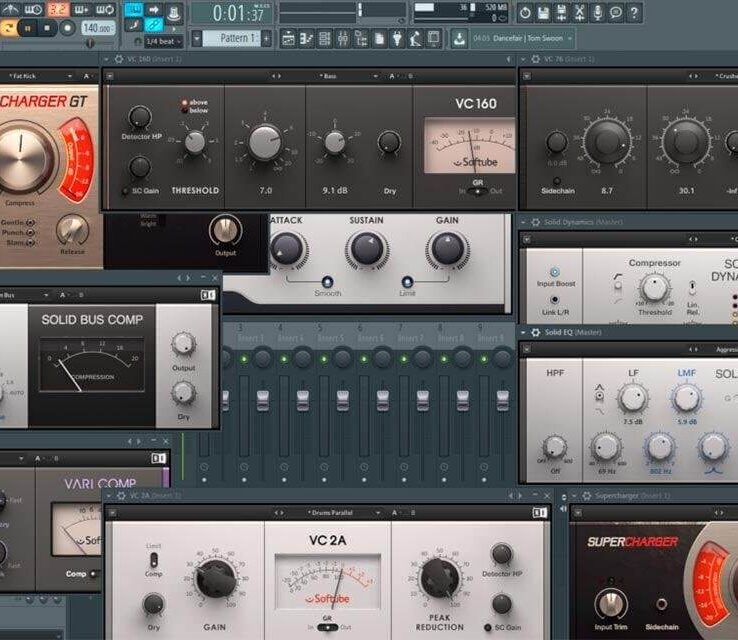Image resolution: width=738 pixels, height=640 pixels.
Task: Open VC 160 Bass preset dropdown
Action: [x=375, y=76]
